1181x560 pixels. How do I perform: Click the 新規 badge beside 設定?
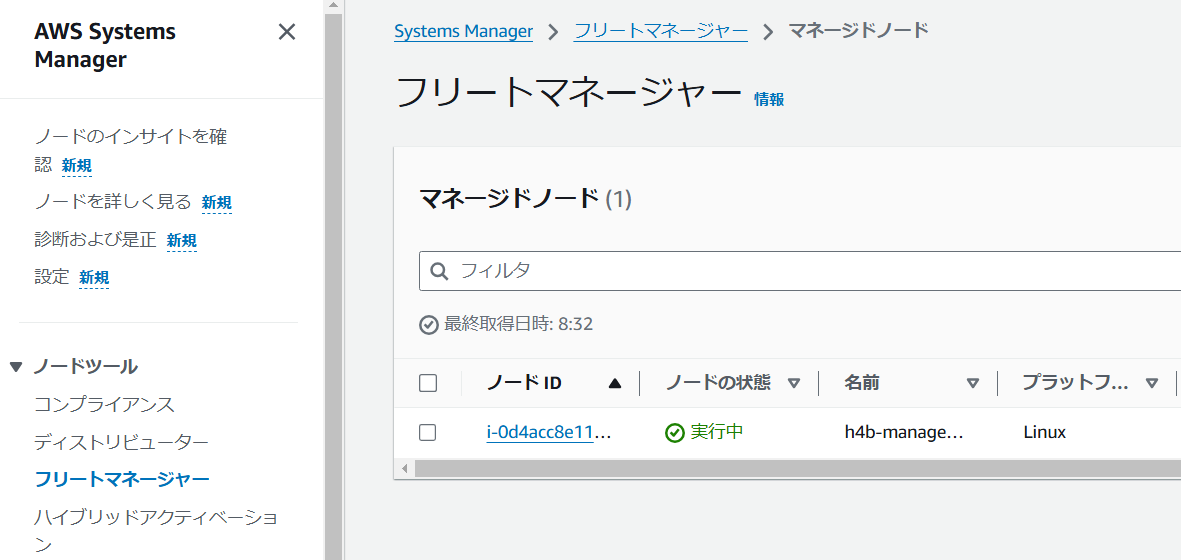coord(94,278)
